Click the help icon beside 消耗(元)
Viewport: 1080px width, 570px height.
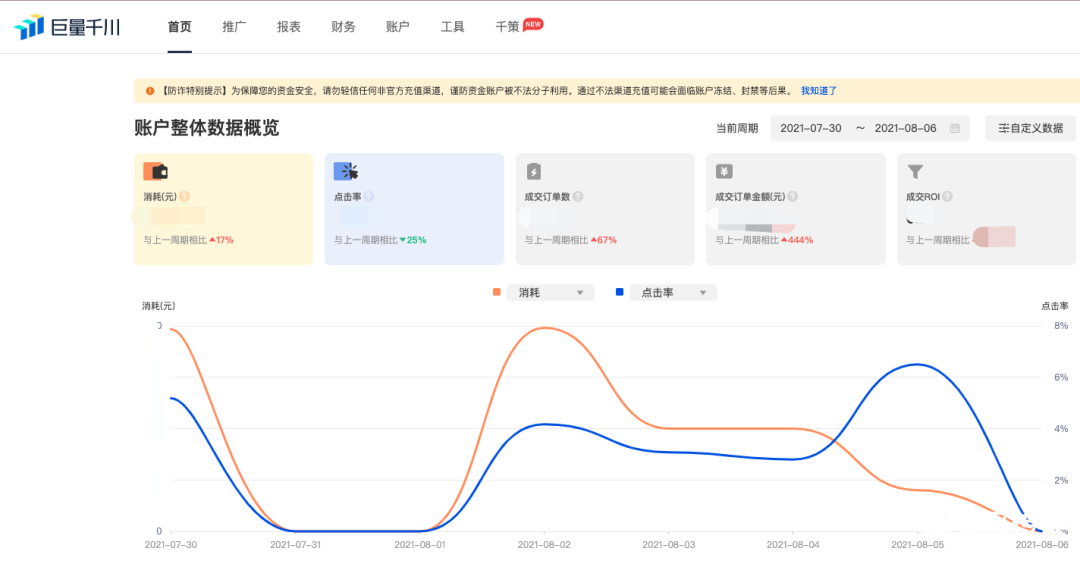click(184, 197)
